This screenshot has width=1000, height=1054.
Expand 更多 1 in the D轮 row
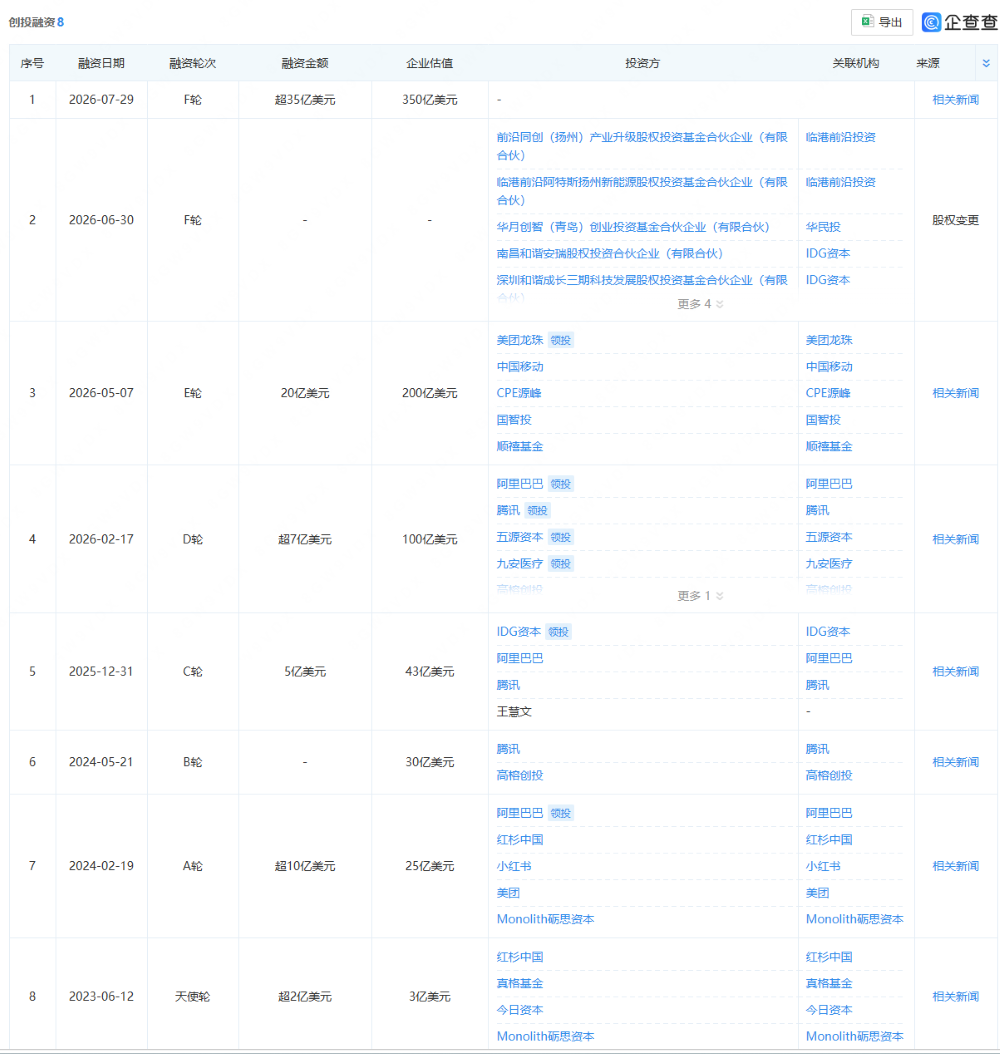(700, 596)
